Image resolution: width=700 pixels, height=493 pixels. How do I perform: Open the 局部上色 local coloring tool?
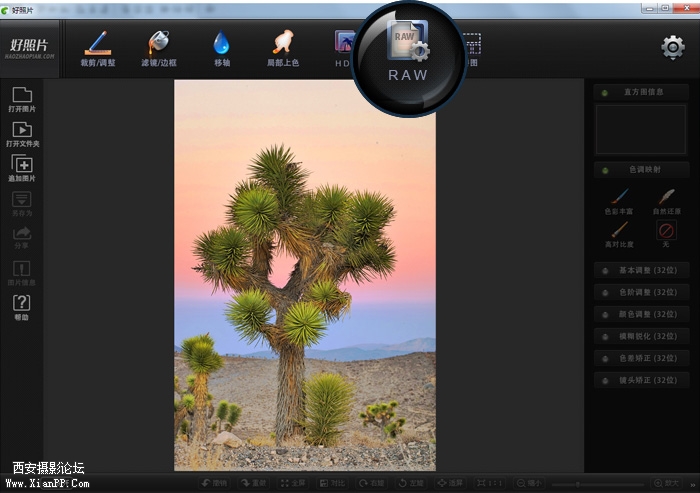click(x=283, y=46)
